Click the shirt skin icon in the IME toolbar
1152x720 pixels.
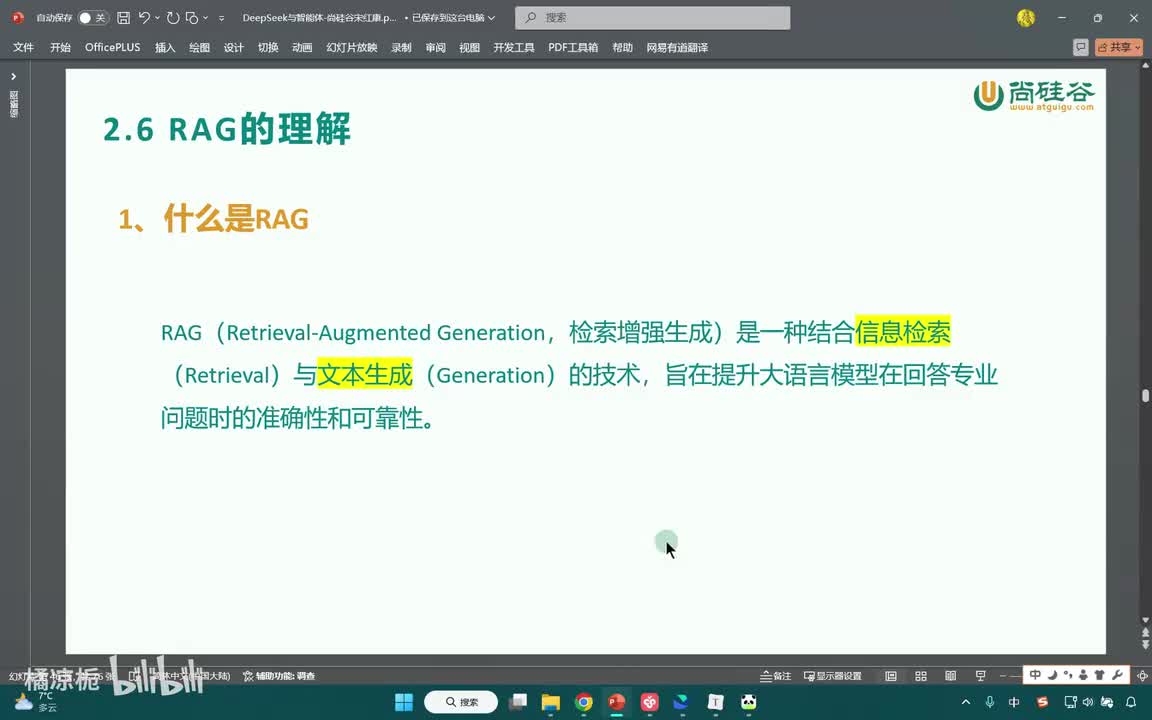click(1099, 675)
